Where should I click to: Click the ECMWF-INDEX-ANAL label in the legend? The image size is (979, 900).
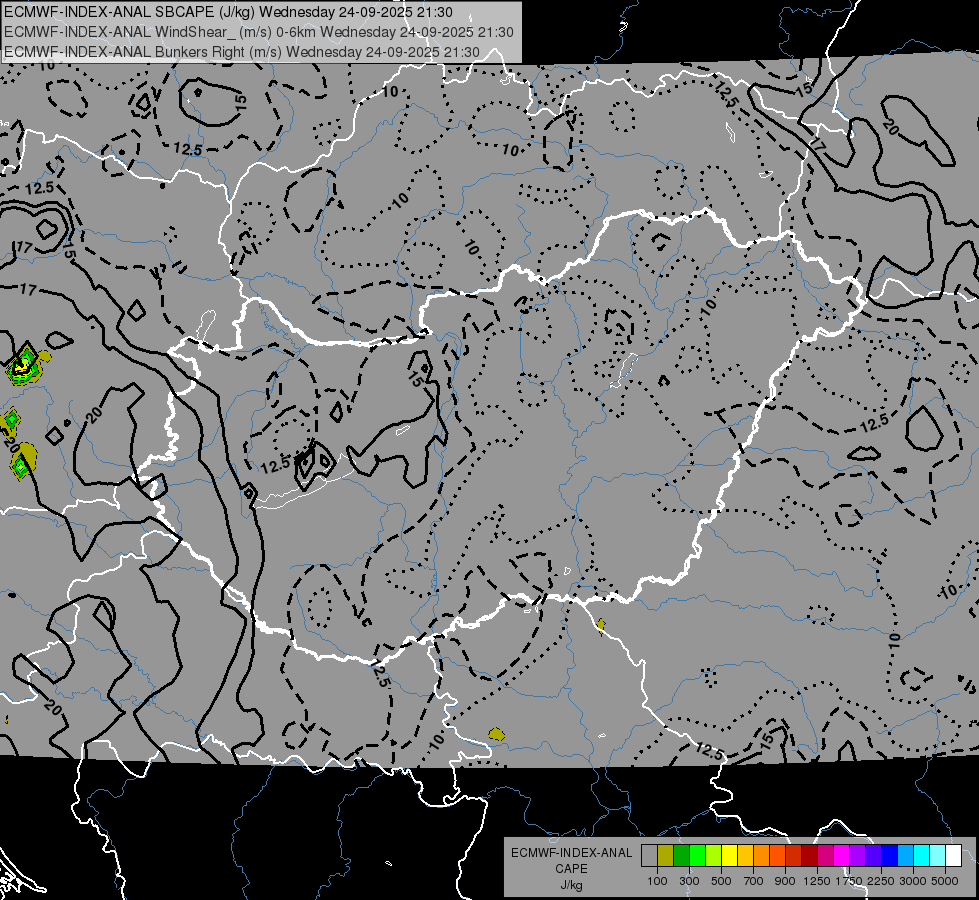(x=571, y=853)
